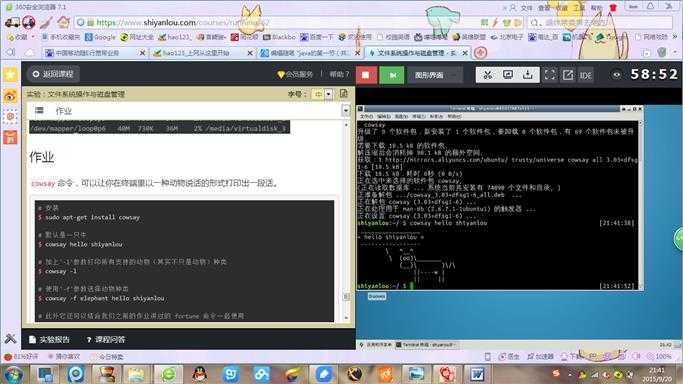Image resolution: width=683 pixels, height=384 pixels.
Task: Click the document icon beside font size
Action: click(344, 94)
